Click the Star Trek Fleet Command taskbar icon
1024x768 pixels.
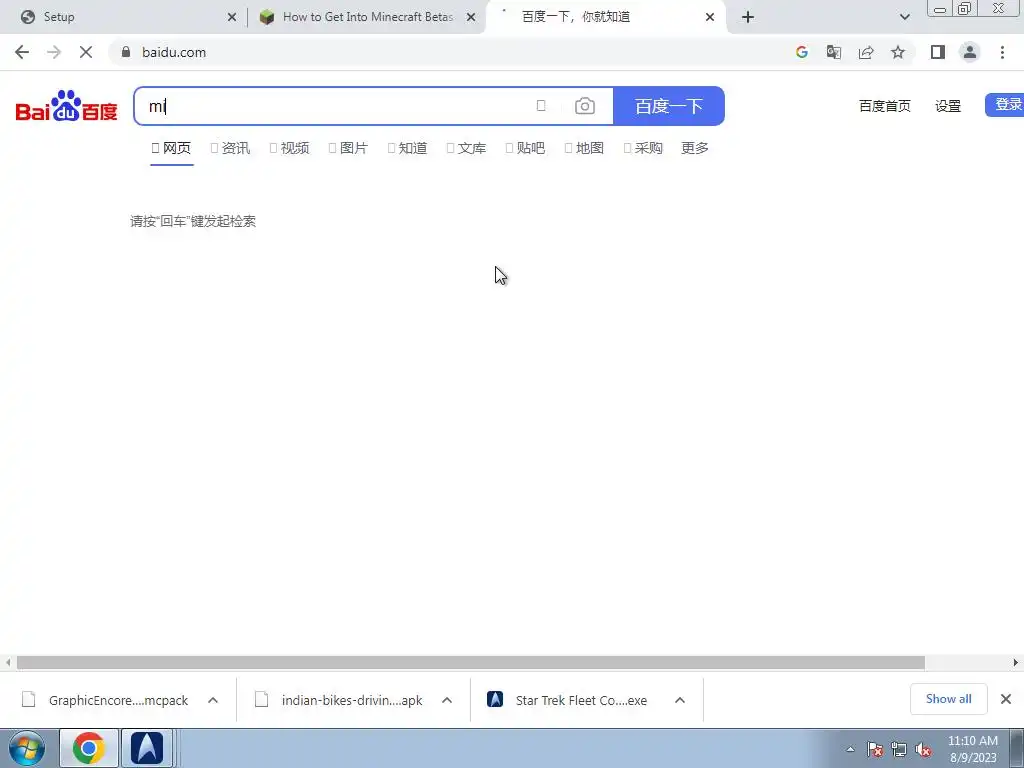click(x=147, y=748)
